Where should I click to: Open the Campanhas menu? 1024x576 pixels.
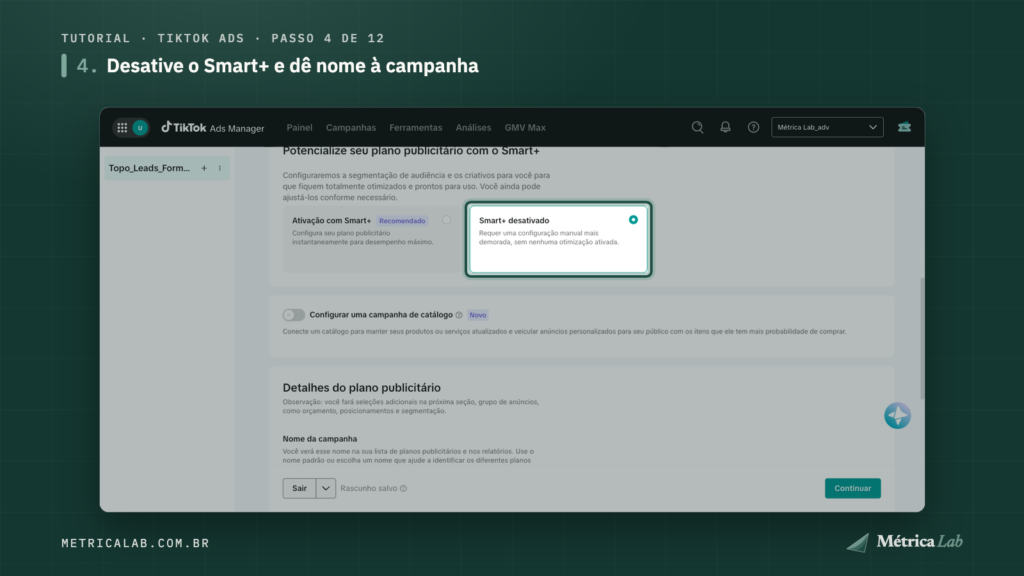(351, 128)
